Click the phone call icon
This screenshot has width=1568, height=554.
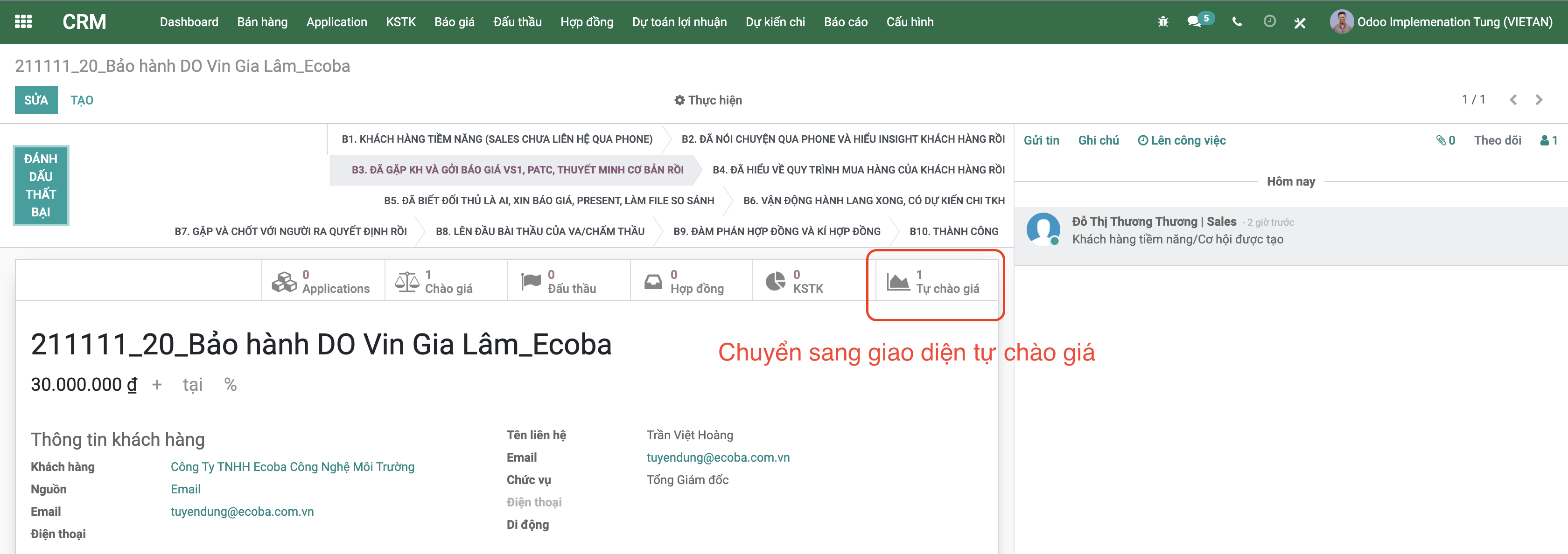1236,22
